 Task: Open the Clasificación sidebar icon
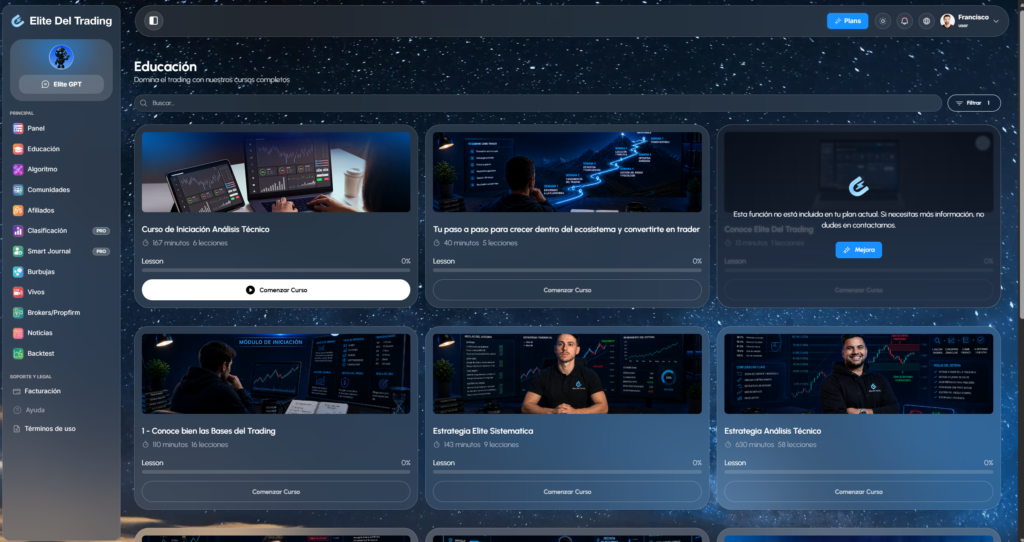coord(18,231)
